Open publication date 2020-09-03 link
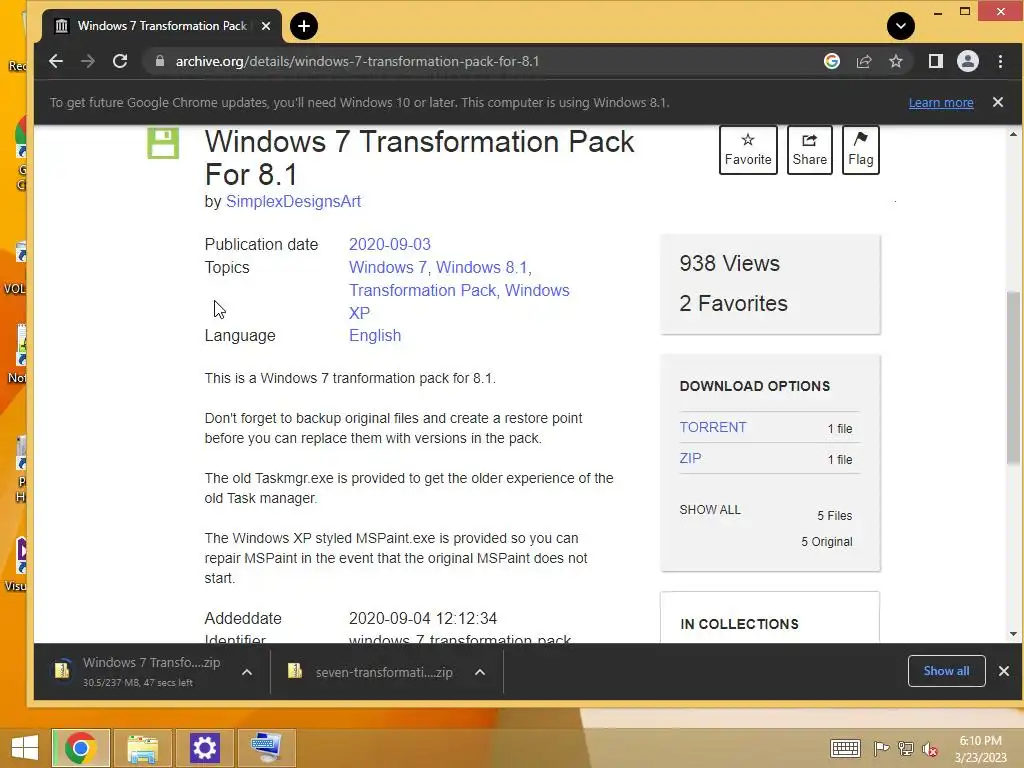Image resolution: width=1024 pixels, height=768 pixels. 389,244
